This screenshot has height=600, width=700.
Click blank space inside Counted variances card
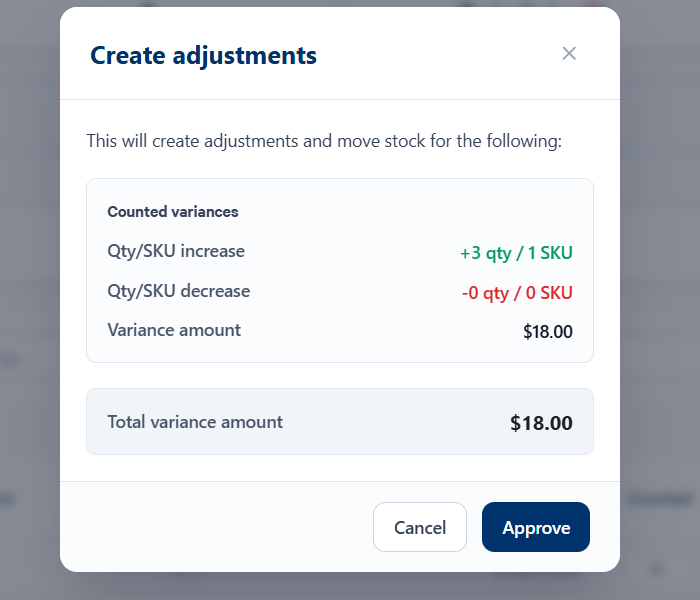click(348, 212)
